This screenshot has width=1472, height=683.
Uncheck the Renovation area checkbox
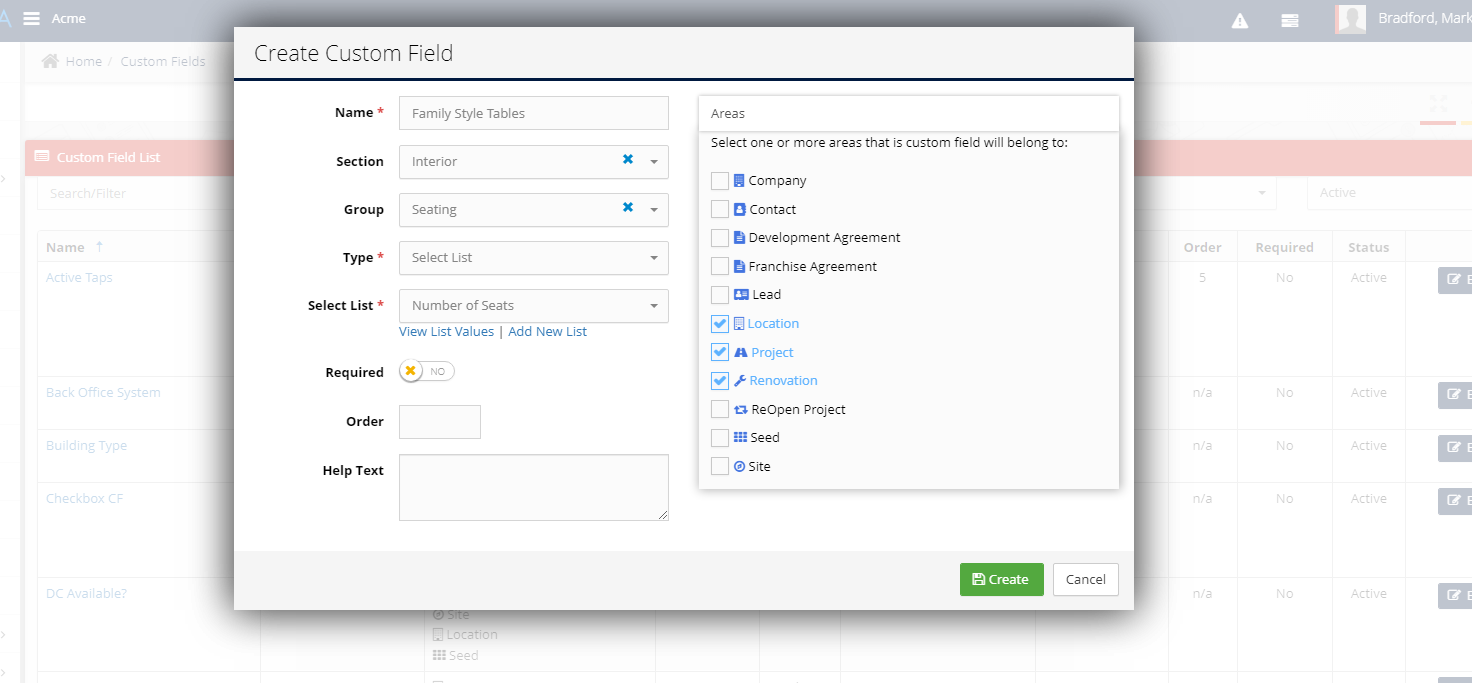pos(720,381)
